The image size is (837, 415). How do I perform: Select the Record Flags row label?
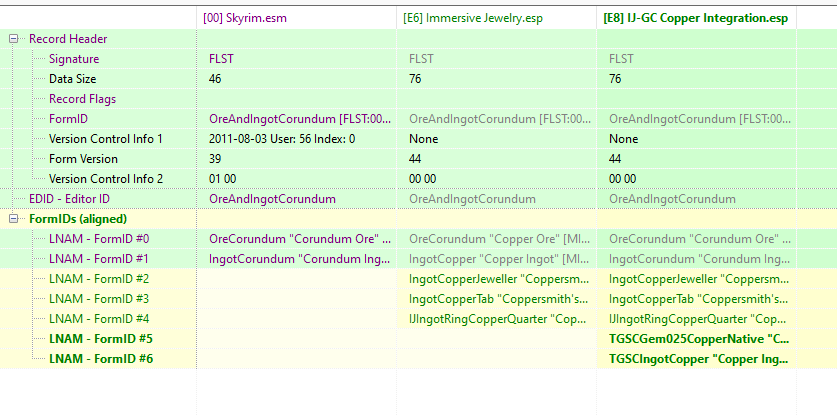click(82, 99)
